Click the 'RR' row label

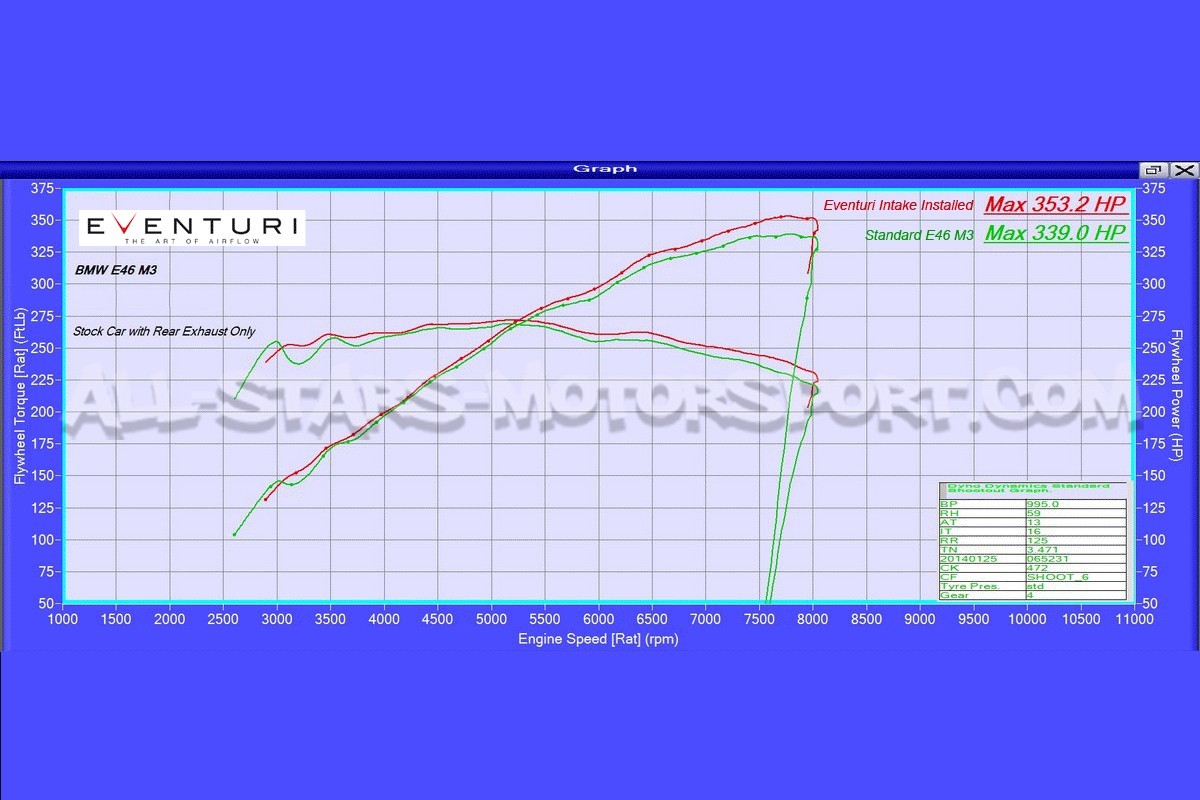pyautogui.click(x=982, y=541)
